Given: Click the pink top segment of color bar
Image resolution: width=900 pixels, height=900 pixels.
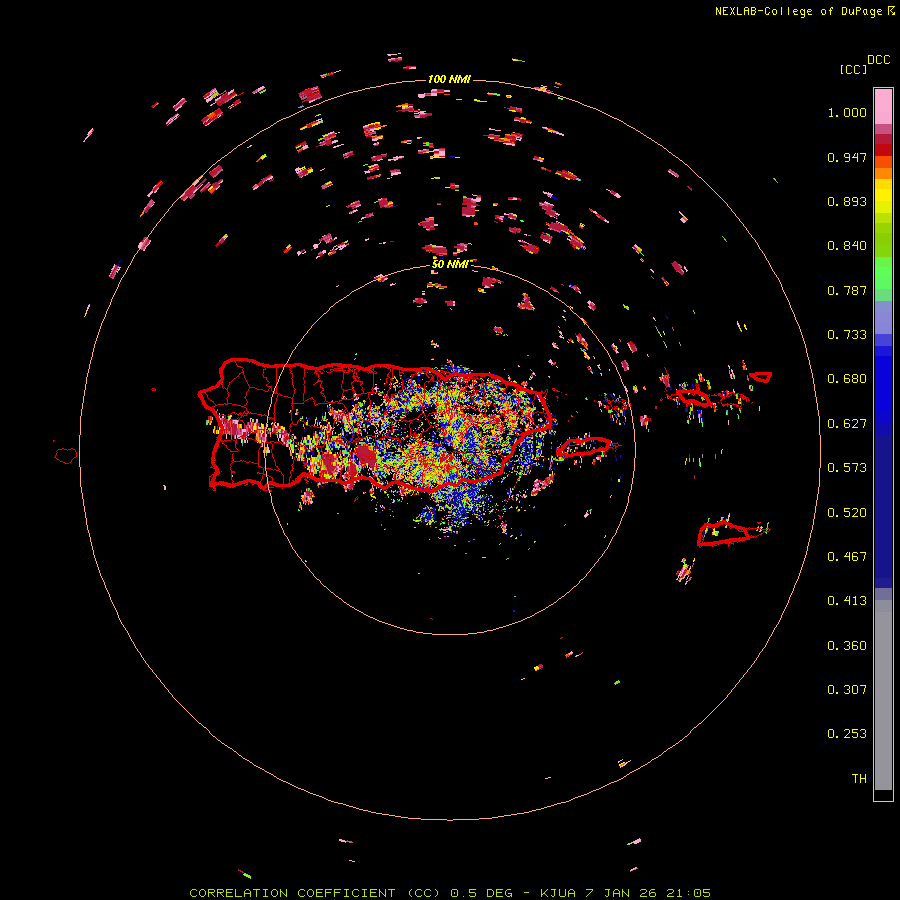Looking at the screenshot, I should (883, 107).
